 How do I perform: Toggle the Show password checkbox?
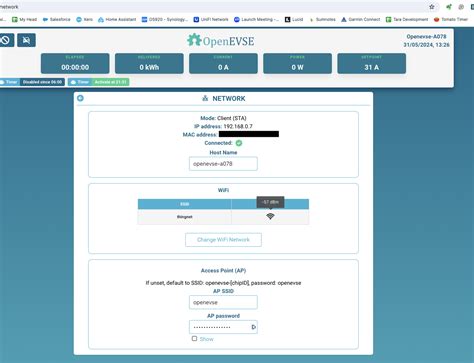coord(194,339)
